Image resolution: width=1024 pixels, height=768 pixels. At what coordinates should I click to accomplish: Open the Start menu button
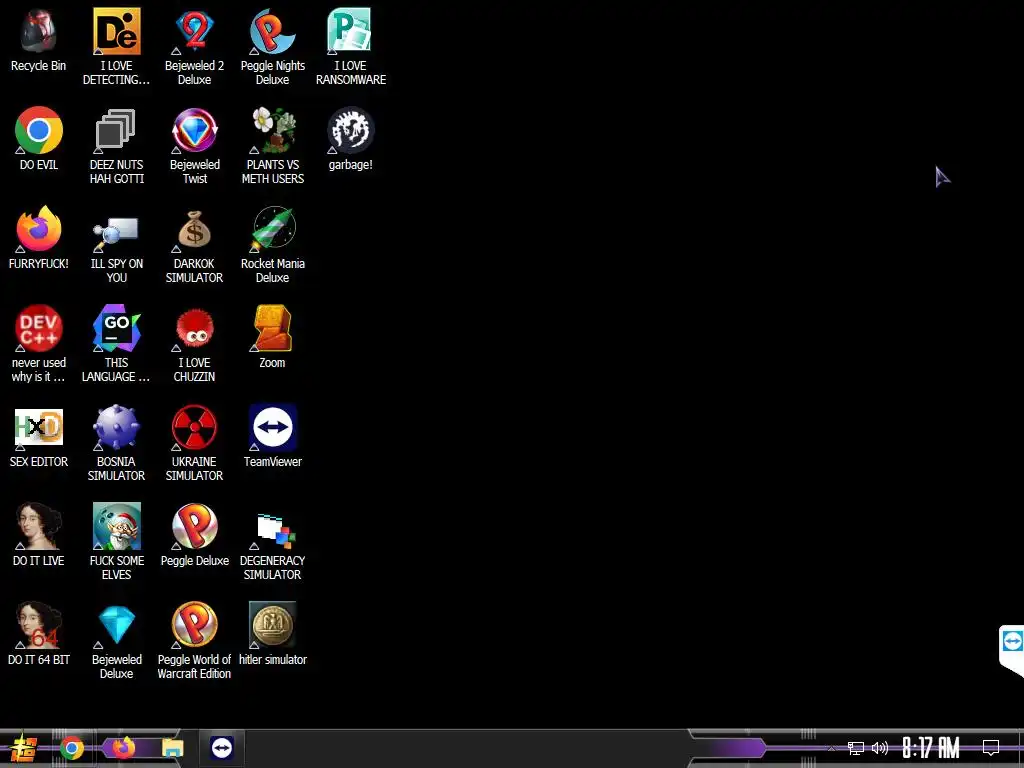(x=24, y=748)
